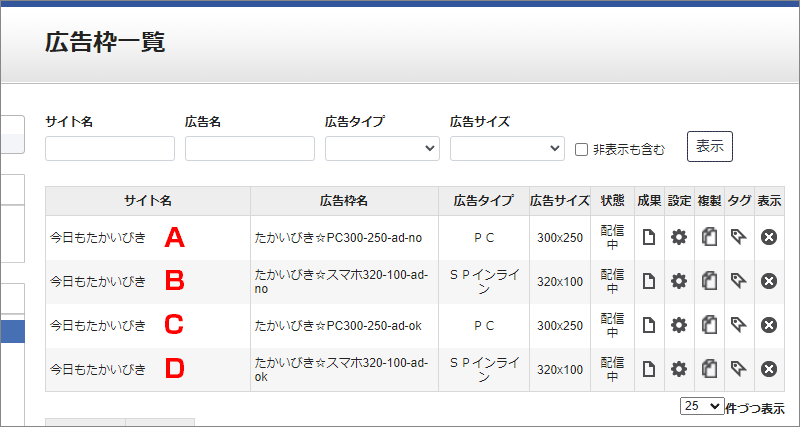This screenshot has width=800, height=427.
Task: Open settings gear for PC300-250-ad-no row
Action: click(679, 237)
